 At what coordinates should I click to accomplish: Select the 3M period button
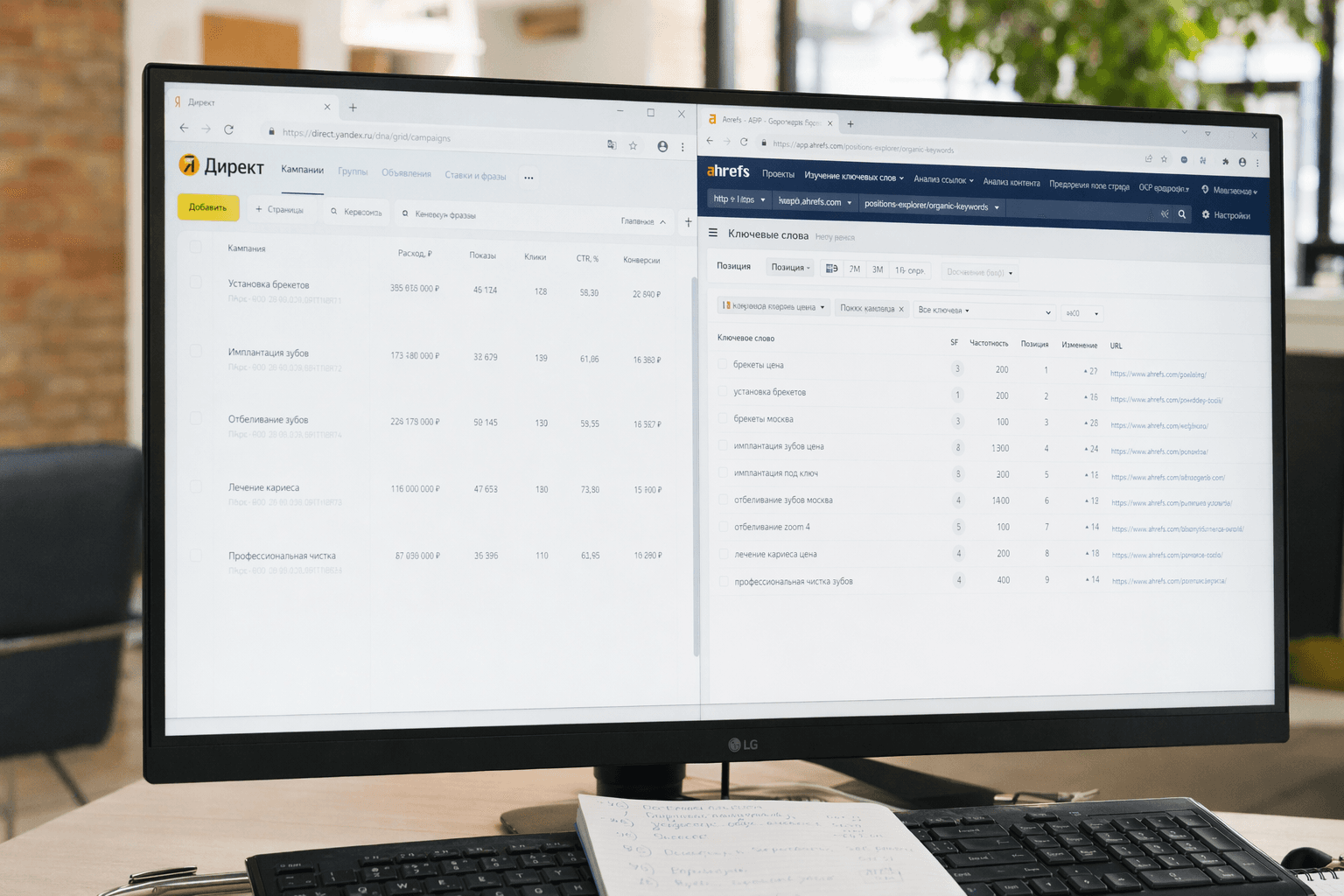click(878, 269)
